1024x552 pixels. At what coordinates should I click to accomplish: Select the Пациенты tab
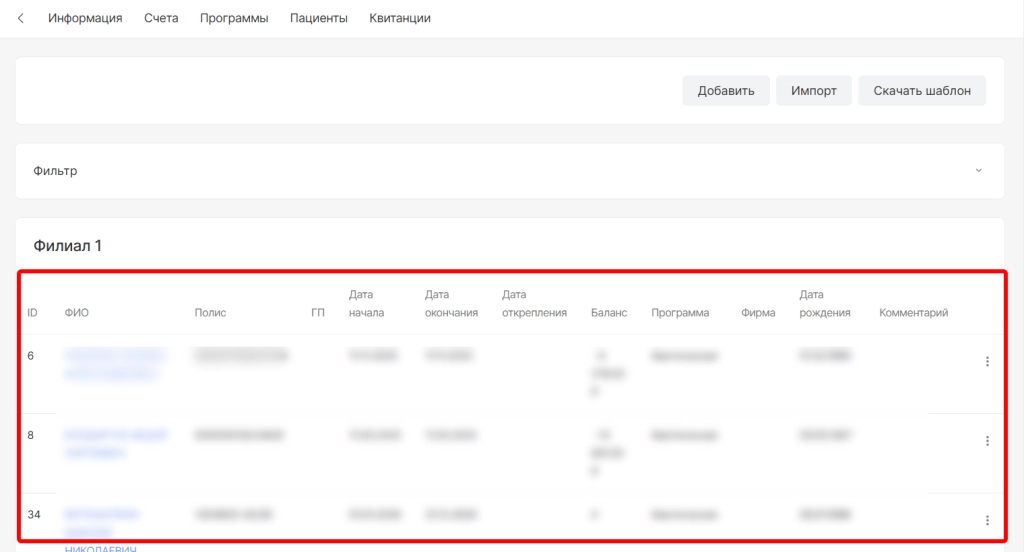click(319, 18)
